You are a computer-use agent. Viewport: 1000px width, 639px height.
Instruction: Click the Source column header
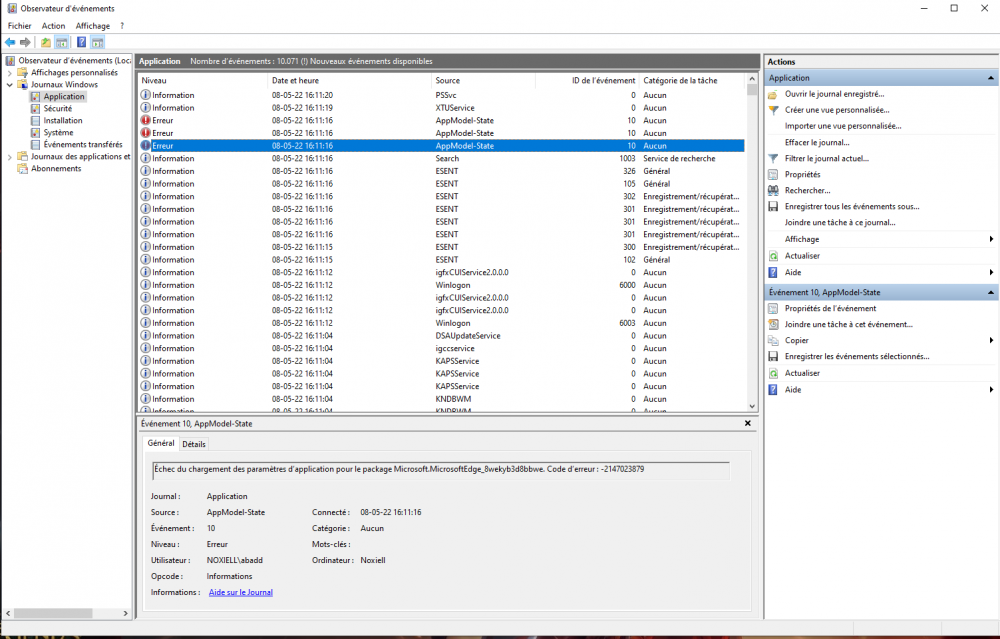click(x=448, y=80)
